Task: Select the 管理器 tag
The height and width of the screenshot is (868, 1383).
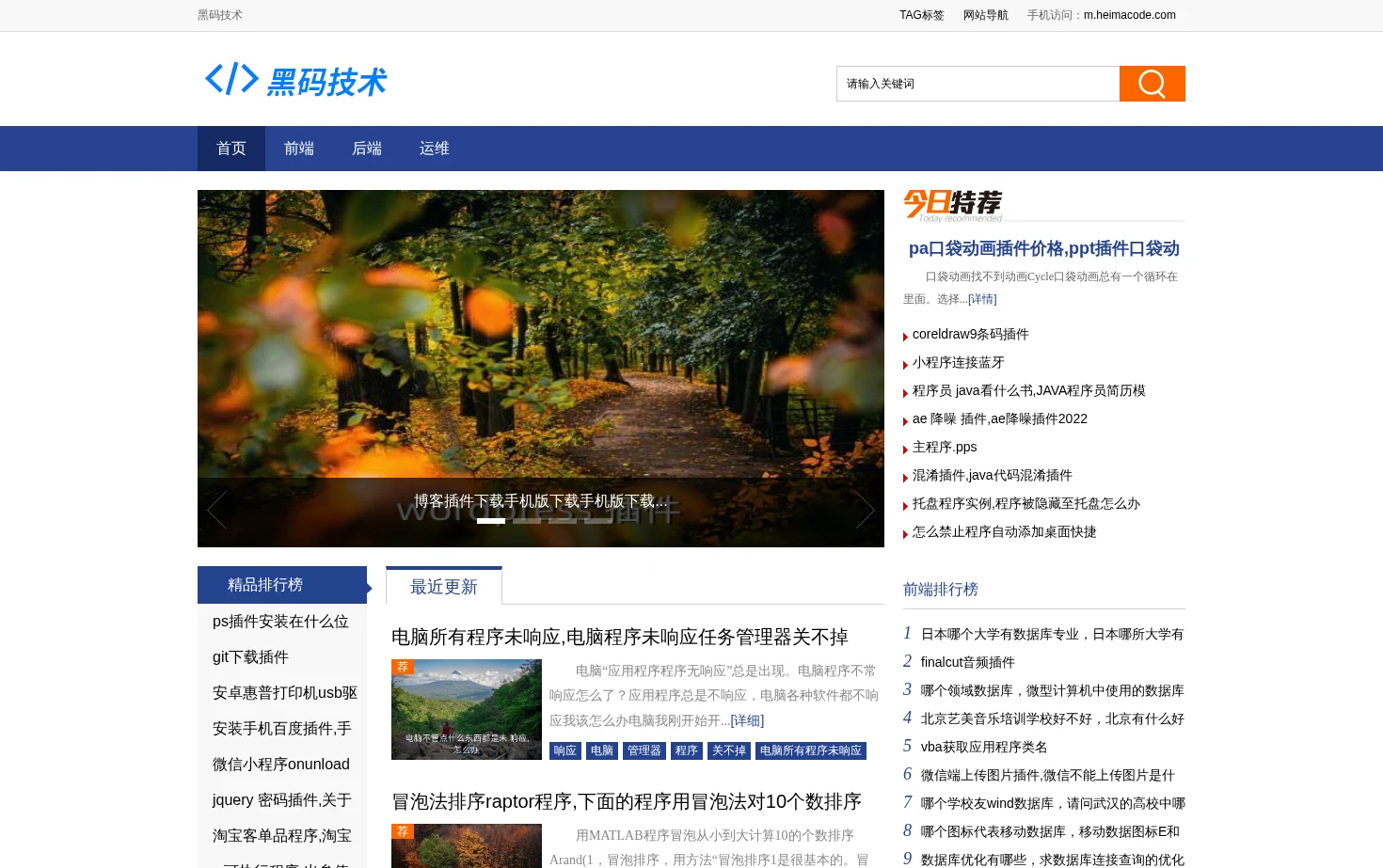Action: click(644, 750)
